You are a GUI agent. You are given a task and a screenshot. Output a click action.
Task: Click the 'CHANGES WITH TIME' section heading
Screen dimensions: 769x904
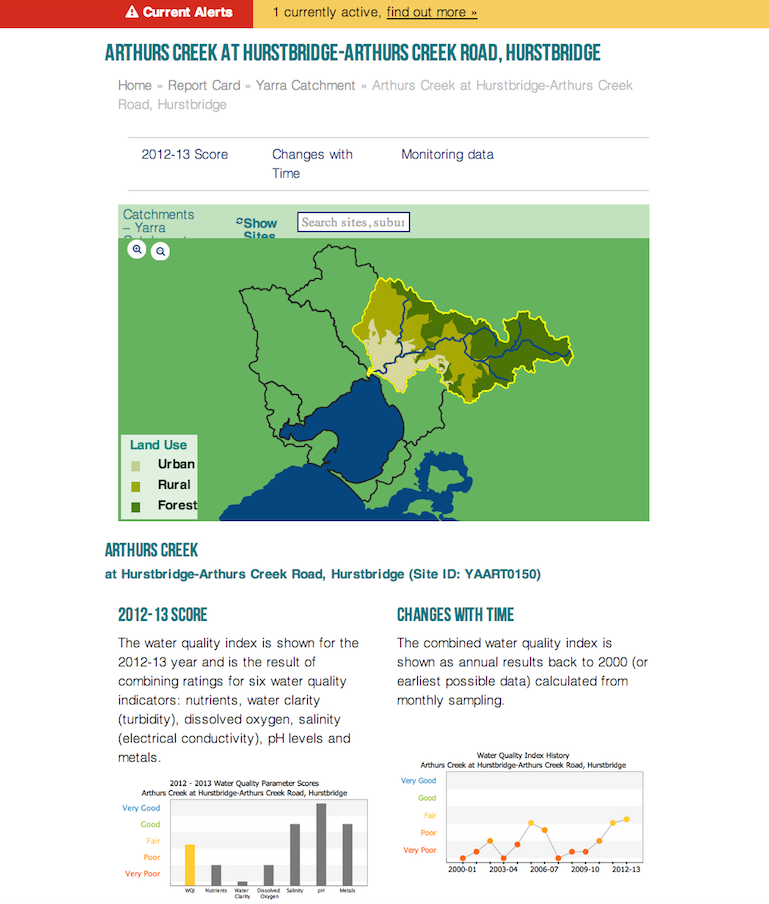pos(455,615)
